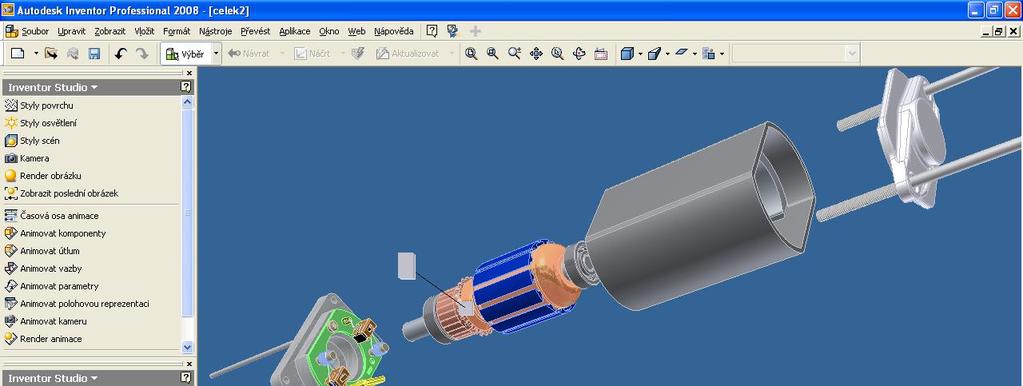Image resolution: width=1023 pixels, height=386 pixels.
Task: Open the component opacity dropdown arrow
Action: [x=722, y=54]
